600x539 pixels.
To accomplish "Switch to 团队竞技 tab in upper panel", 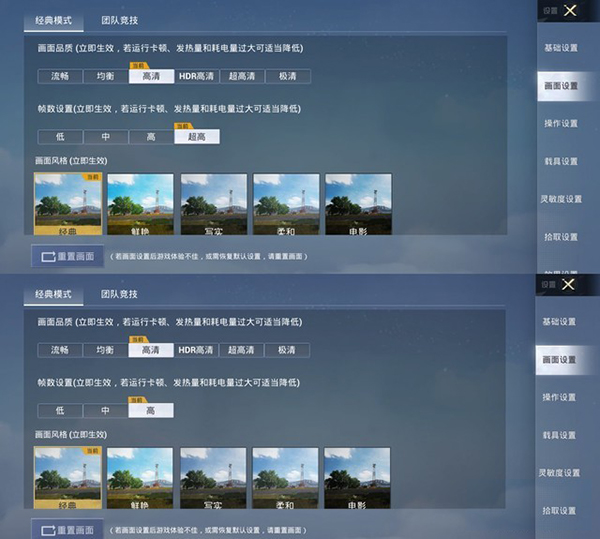I will [120, 20].
